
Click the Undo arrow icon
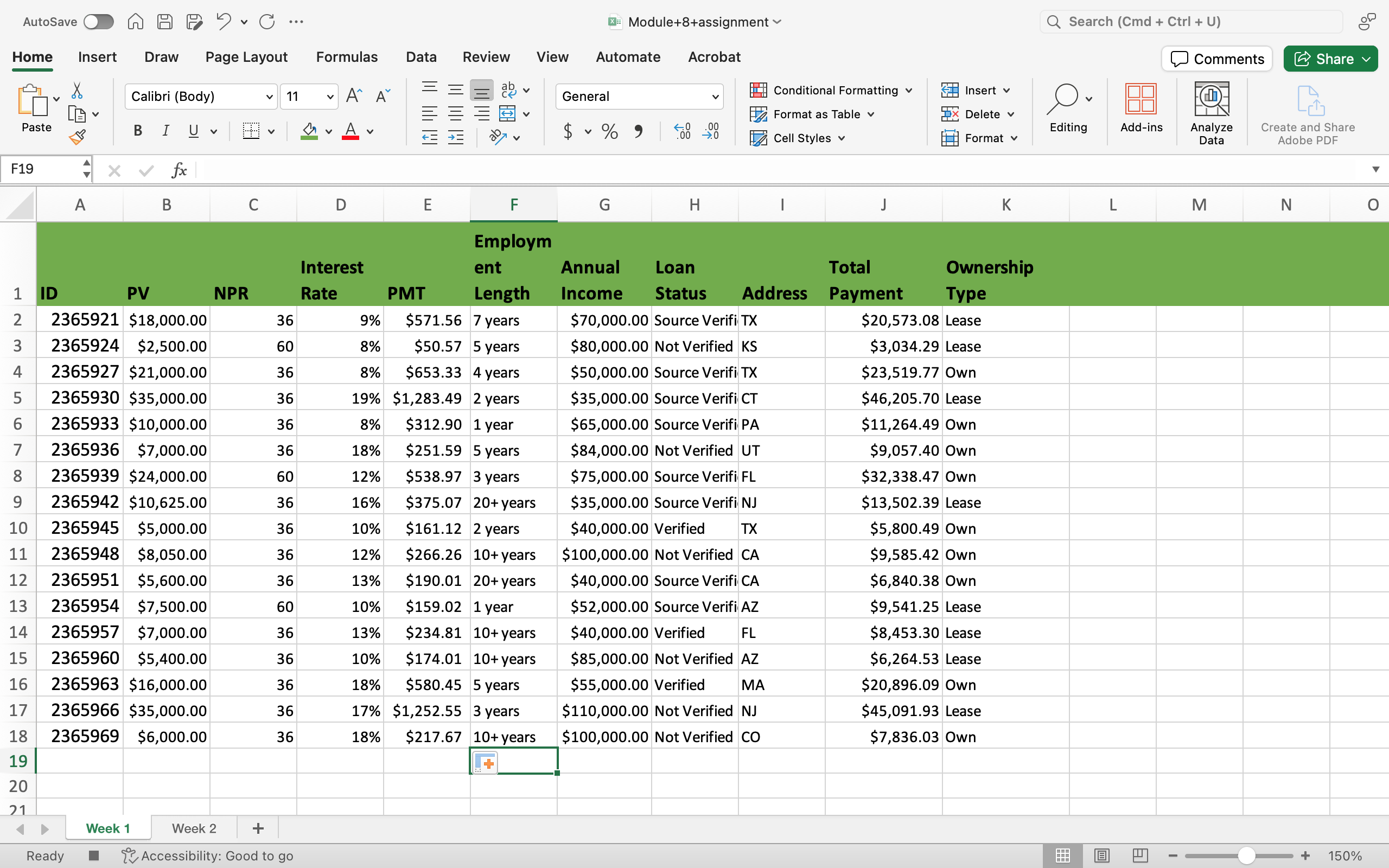[x=224, y=22]
